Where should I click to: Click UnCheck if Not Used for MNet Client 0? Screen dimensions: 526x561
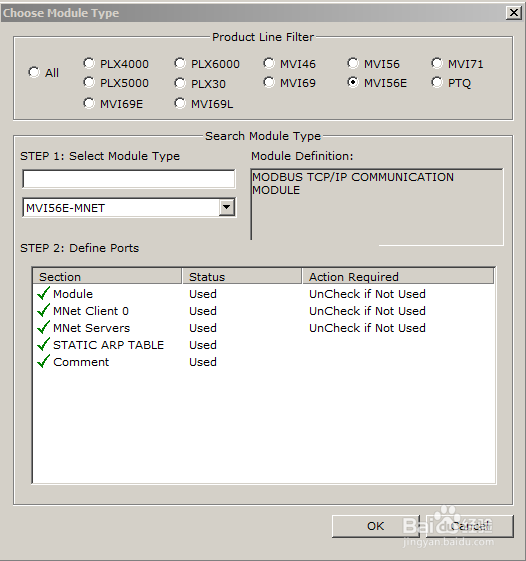click(367, 311)
